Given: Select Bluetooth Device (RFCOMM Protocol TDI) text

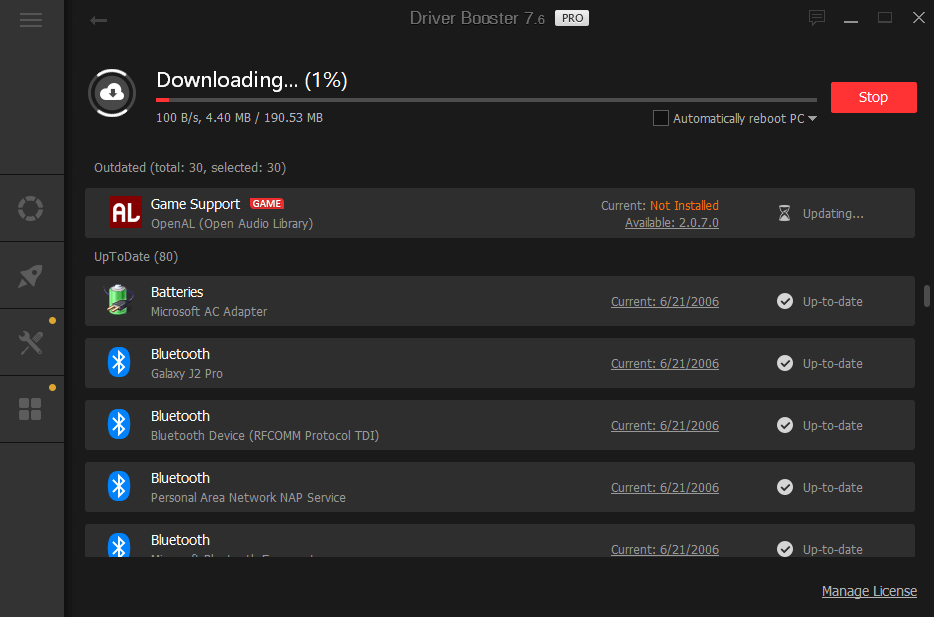Looking at the screenshot, I should [x=264, y=435].
